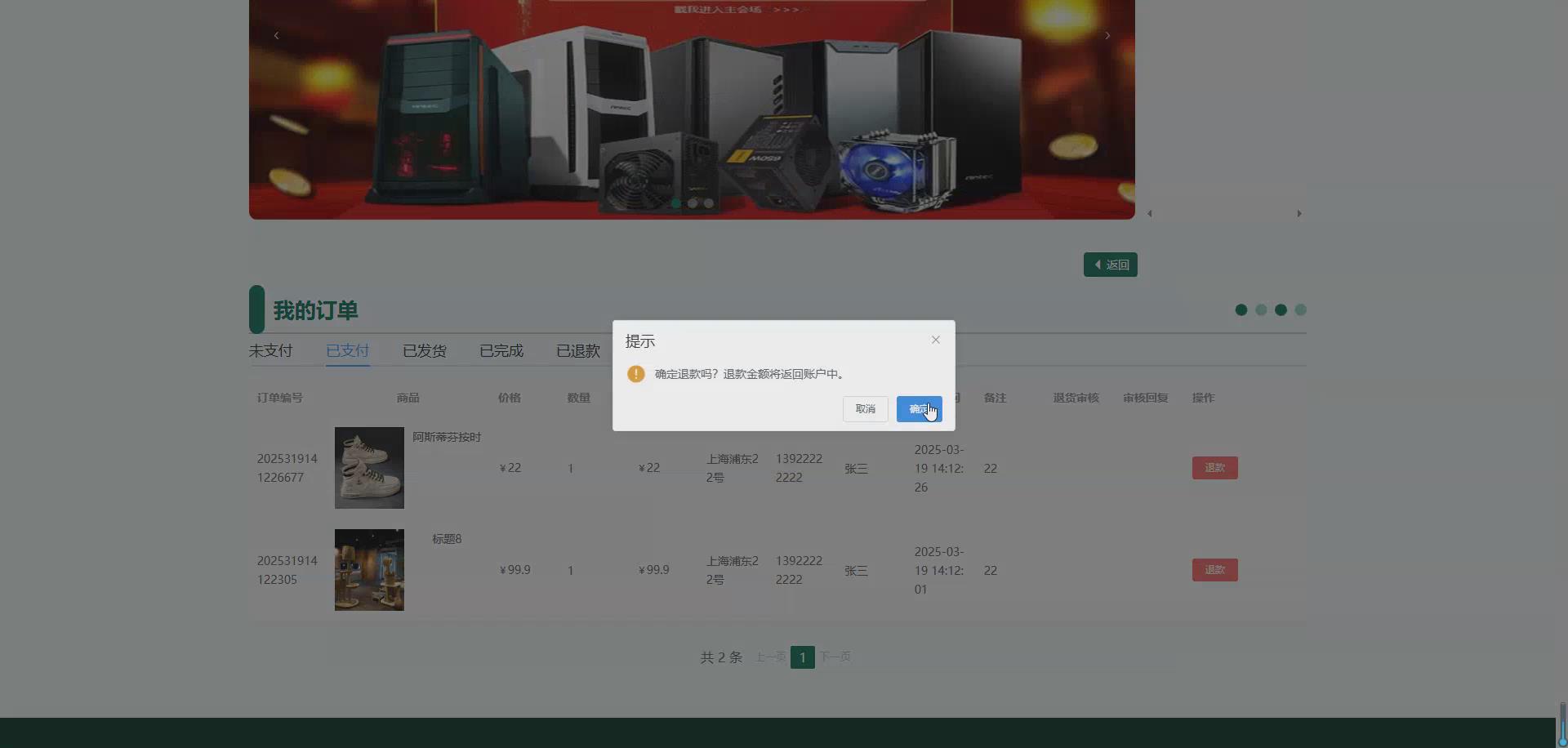Image resolution: width=1568 pixels, height=748 pixels.
Task: Click the small right triangle below banner
Action: (x=1299, y=214)
